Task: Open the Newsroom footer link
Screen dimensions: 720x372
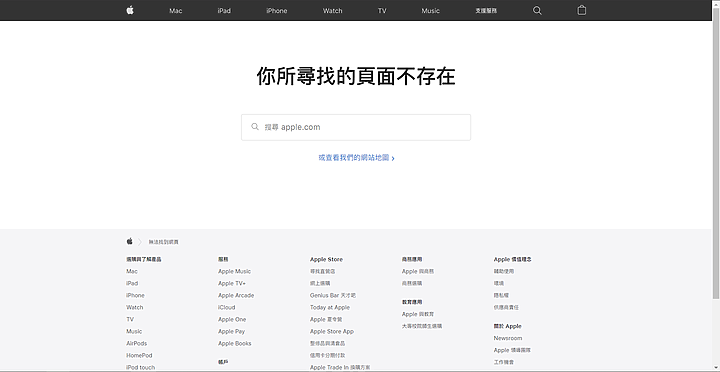Action: click(x=508, y=338)
